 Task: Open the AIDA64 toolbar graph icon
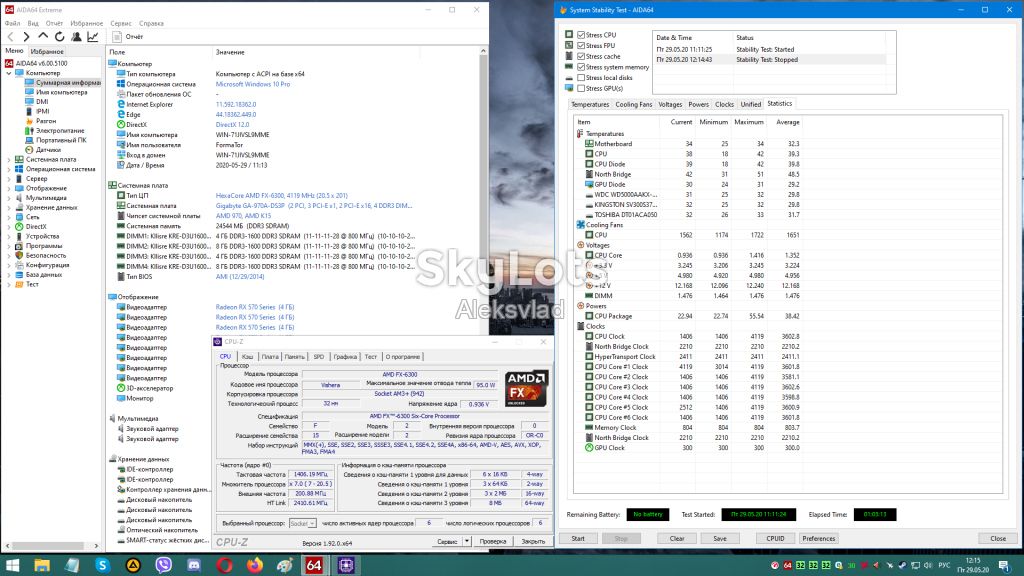tap(93, 37)
